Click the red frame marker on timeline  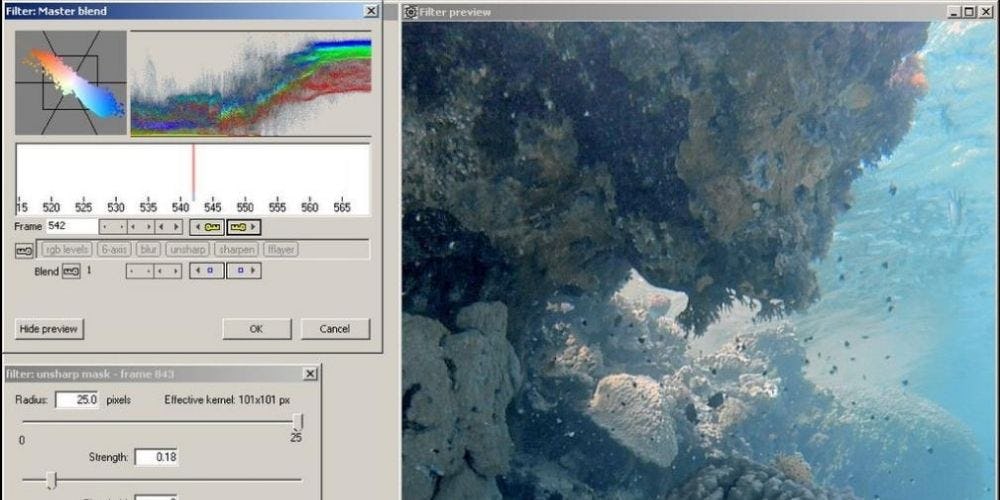(193, 172)
